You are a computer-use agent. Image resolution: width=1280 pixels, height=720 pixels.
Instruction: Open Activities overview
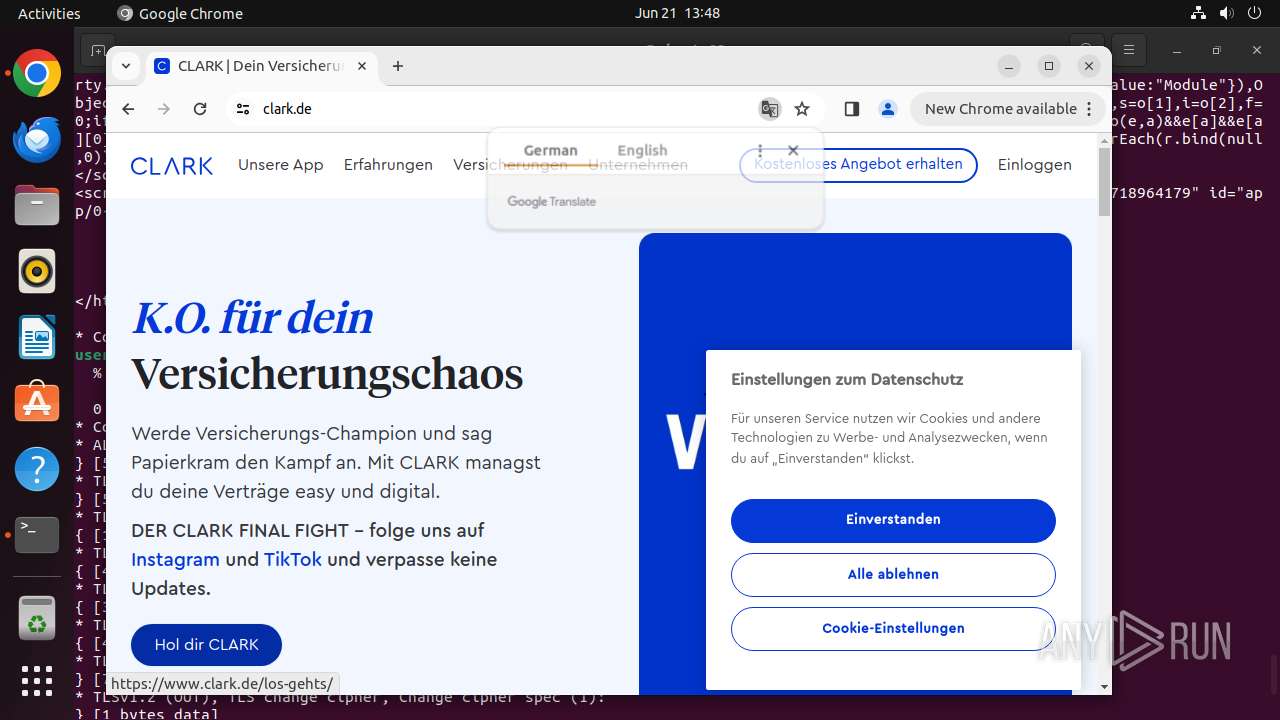[49, 13]
